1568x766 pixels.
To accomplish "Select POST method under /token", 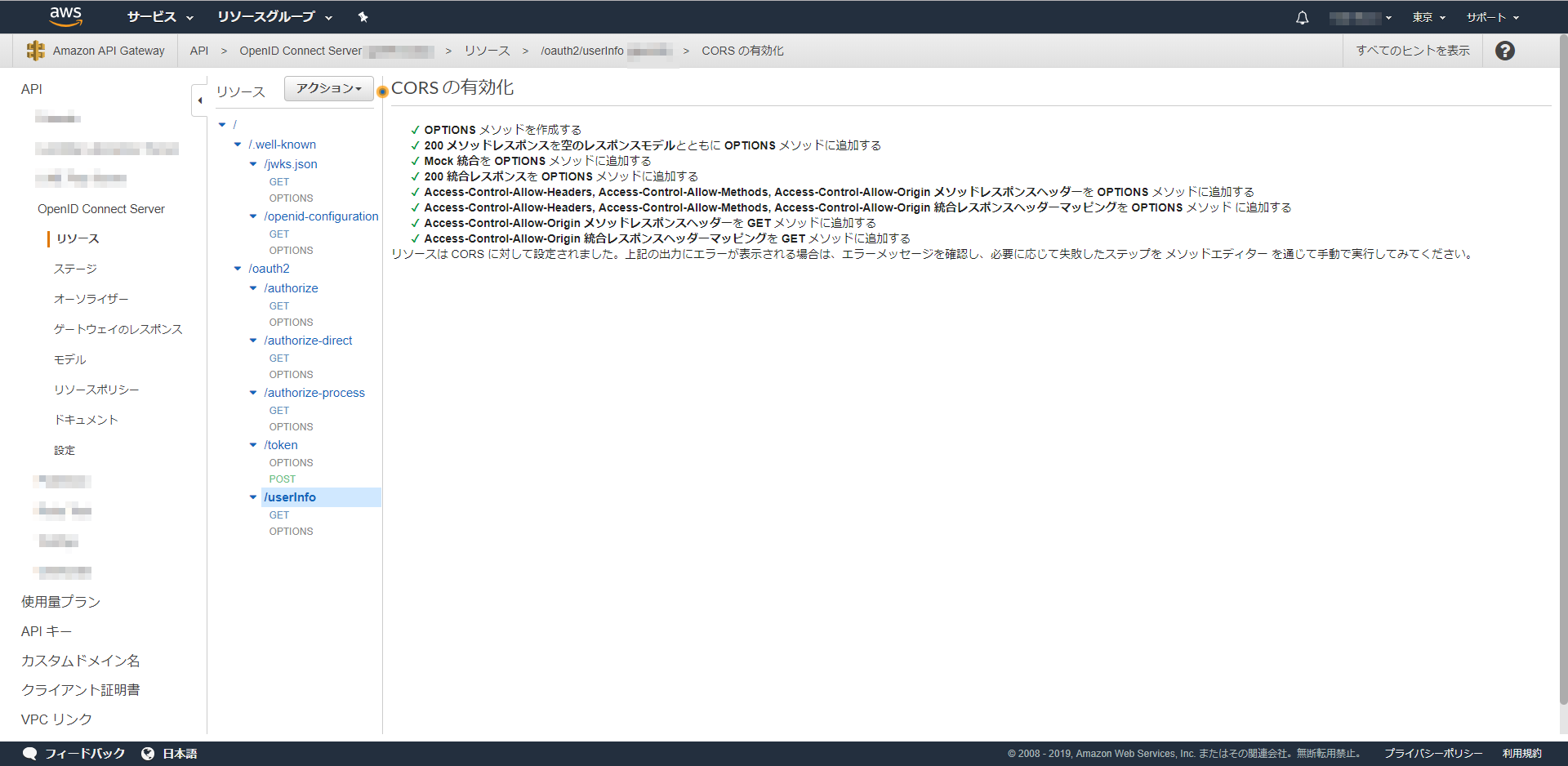I will point(283,479).
